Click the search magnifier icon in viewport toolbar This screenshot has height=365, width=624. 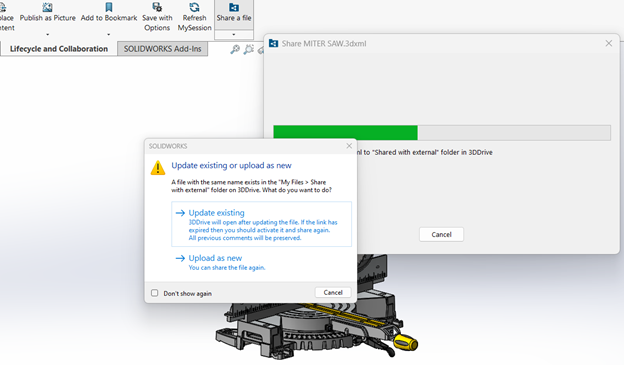[x=235, y=49]
